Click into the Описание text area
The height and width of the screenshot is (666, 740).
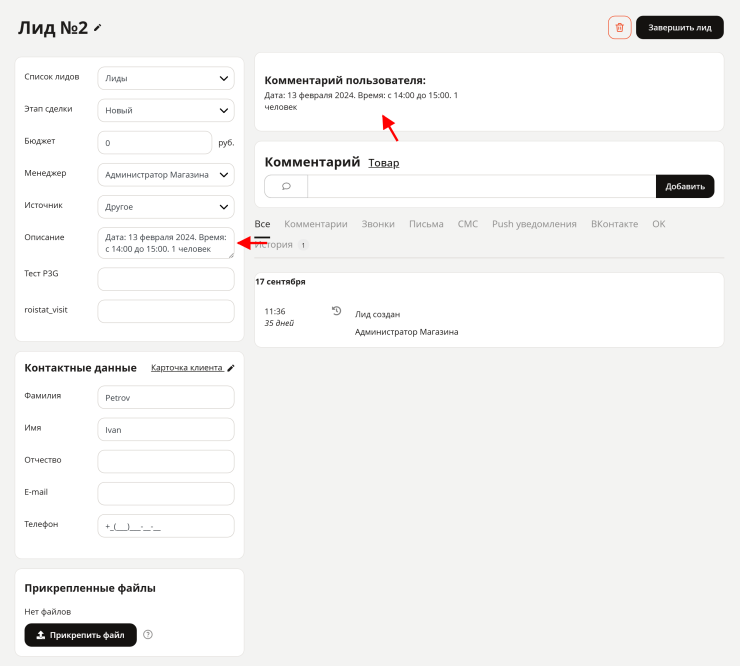tap(166, 243)
